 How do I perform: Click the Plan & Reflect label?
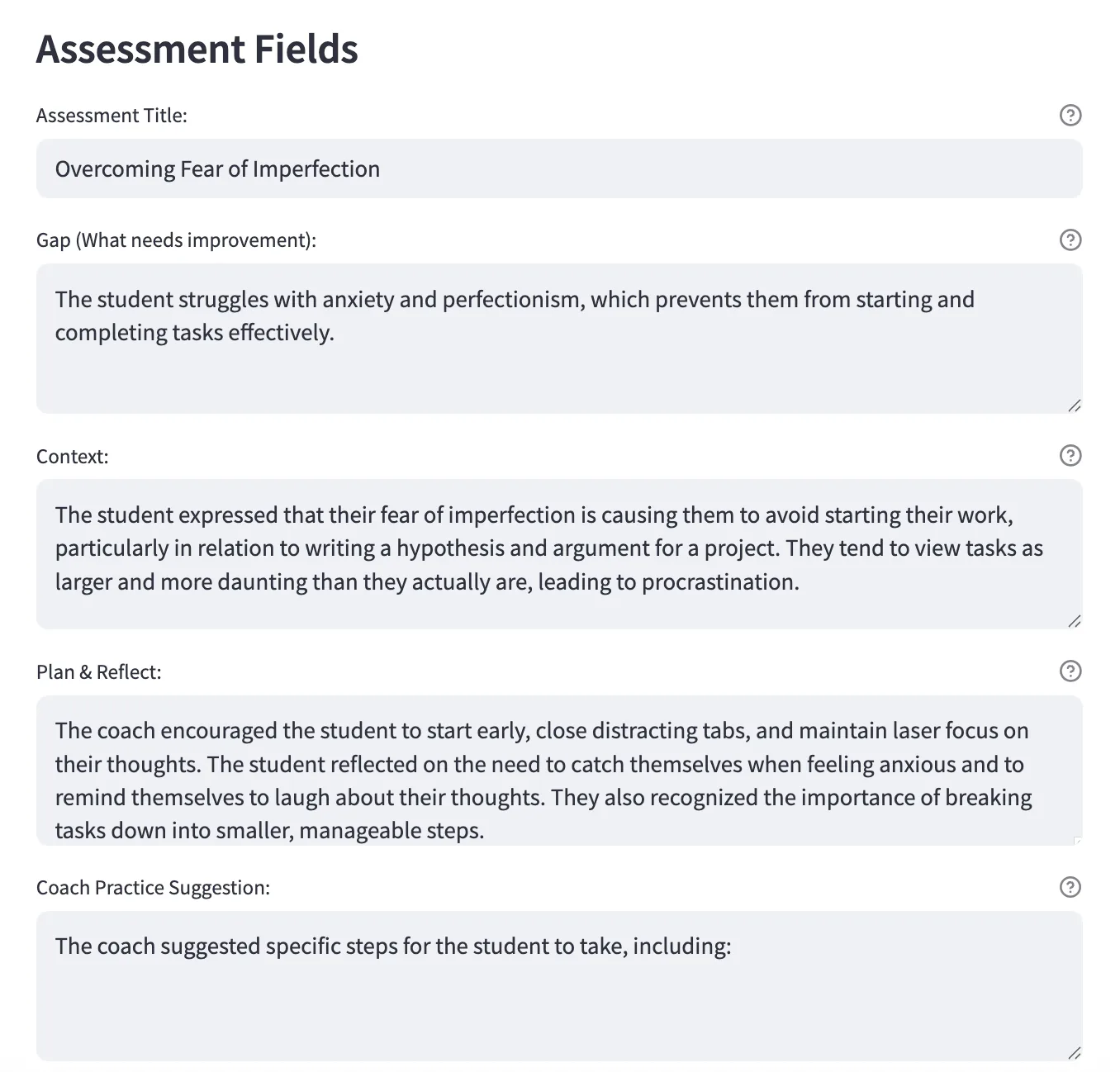click(97, 671)
